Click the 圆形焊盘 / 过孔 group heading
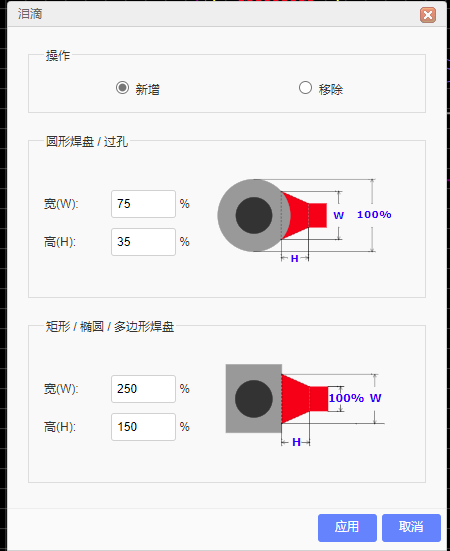The width and height of the screenshot is (450, 551). (x=87, y=142)
